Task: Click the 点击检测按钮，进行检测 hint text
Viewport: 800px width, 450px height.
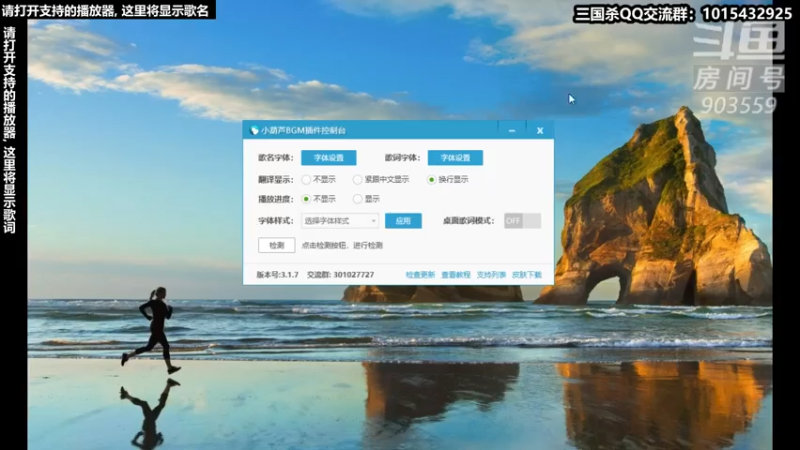Action: pyautogui.click(x=342, y=245)
